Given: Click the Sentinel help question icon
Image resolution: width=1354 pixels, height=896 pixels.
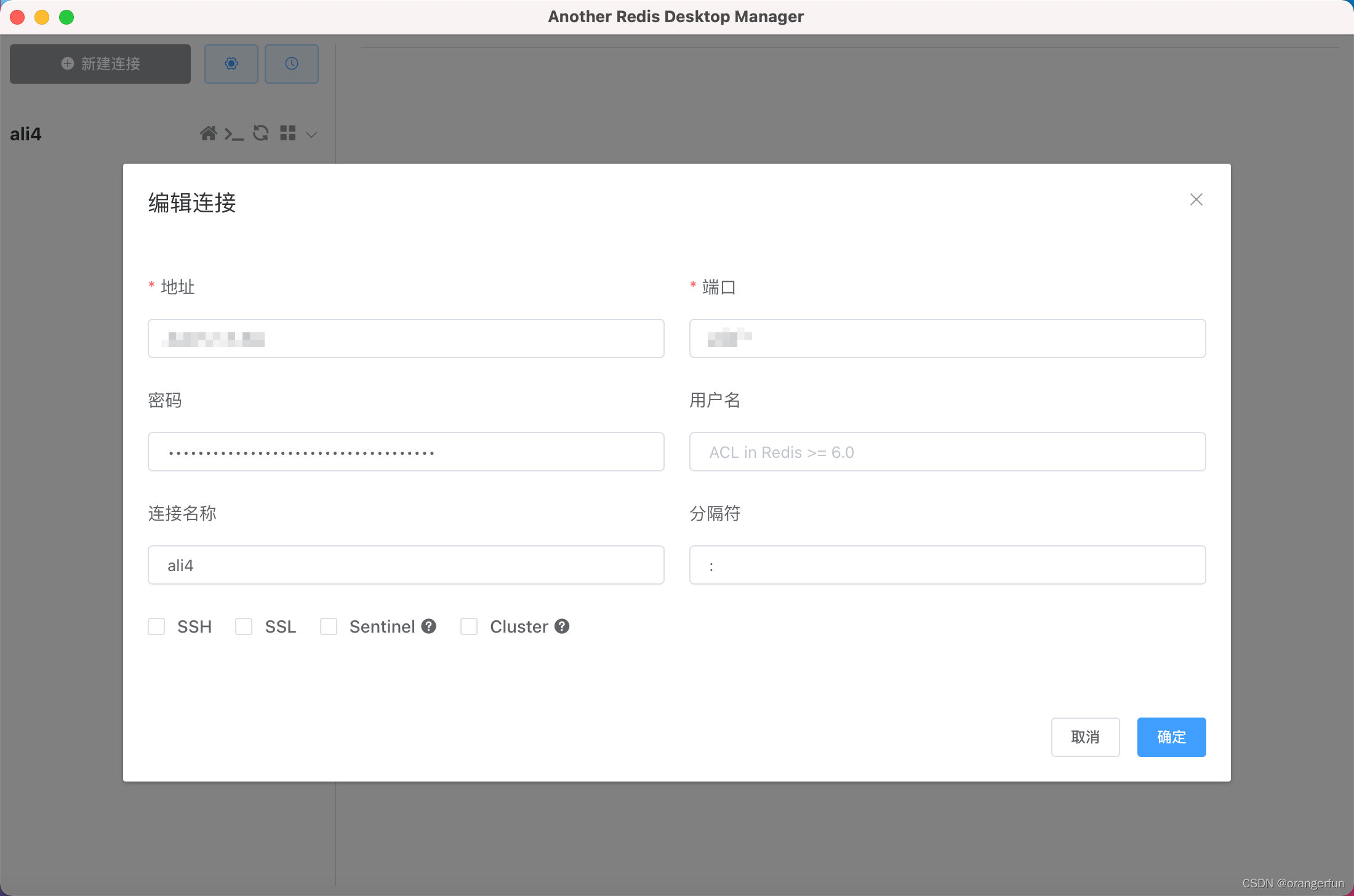Looking at the screenshot, I should [429, 626].
